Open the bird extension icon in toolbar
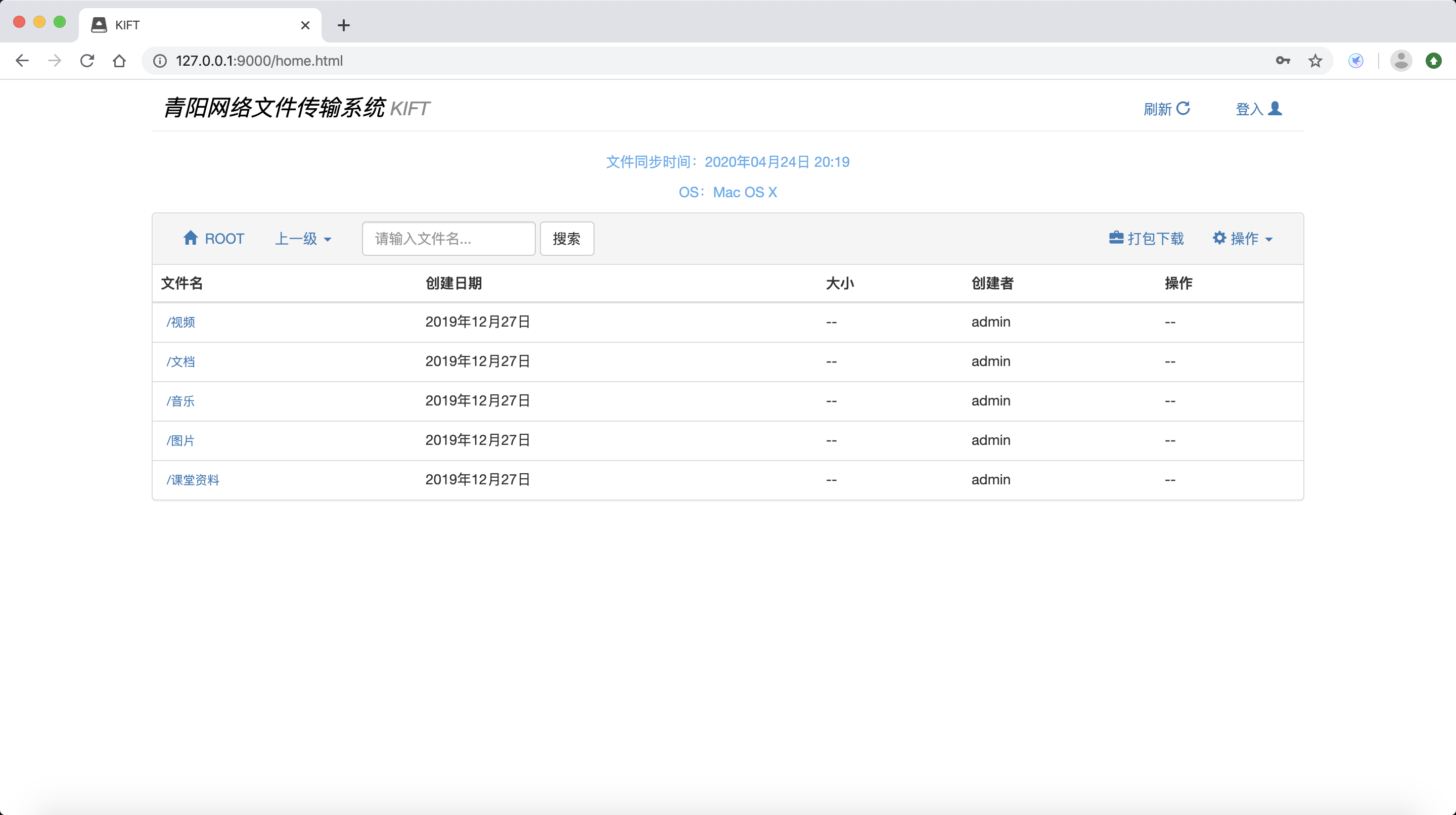Viewport: 1456px width, 815px height. (x=1355, y=61)
